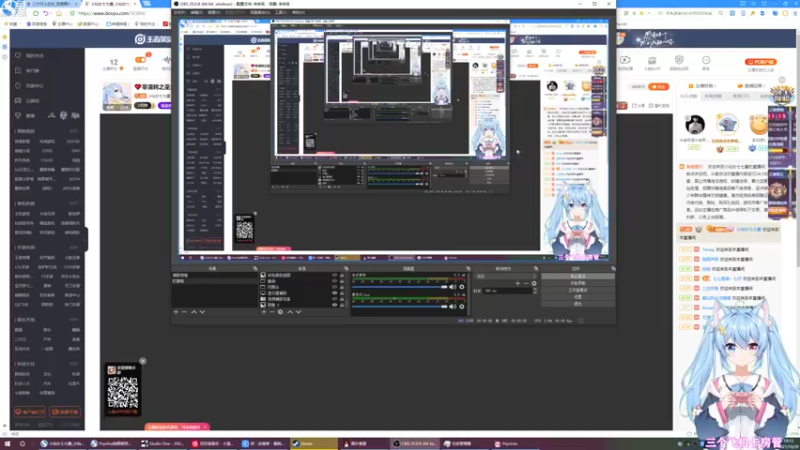
Task: Mute the second mixer audio channel
Action: (453, 307)
